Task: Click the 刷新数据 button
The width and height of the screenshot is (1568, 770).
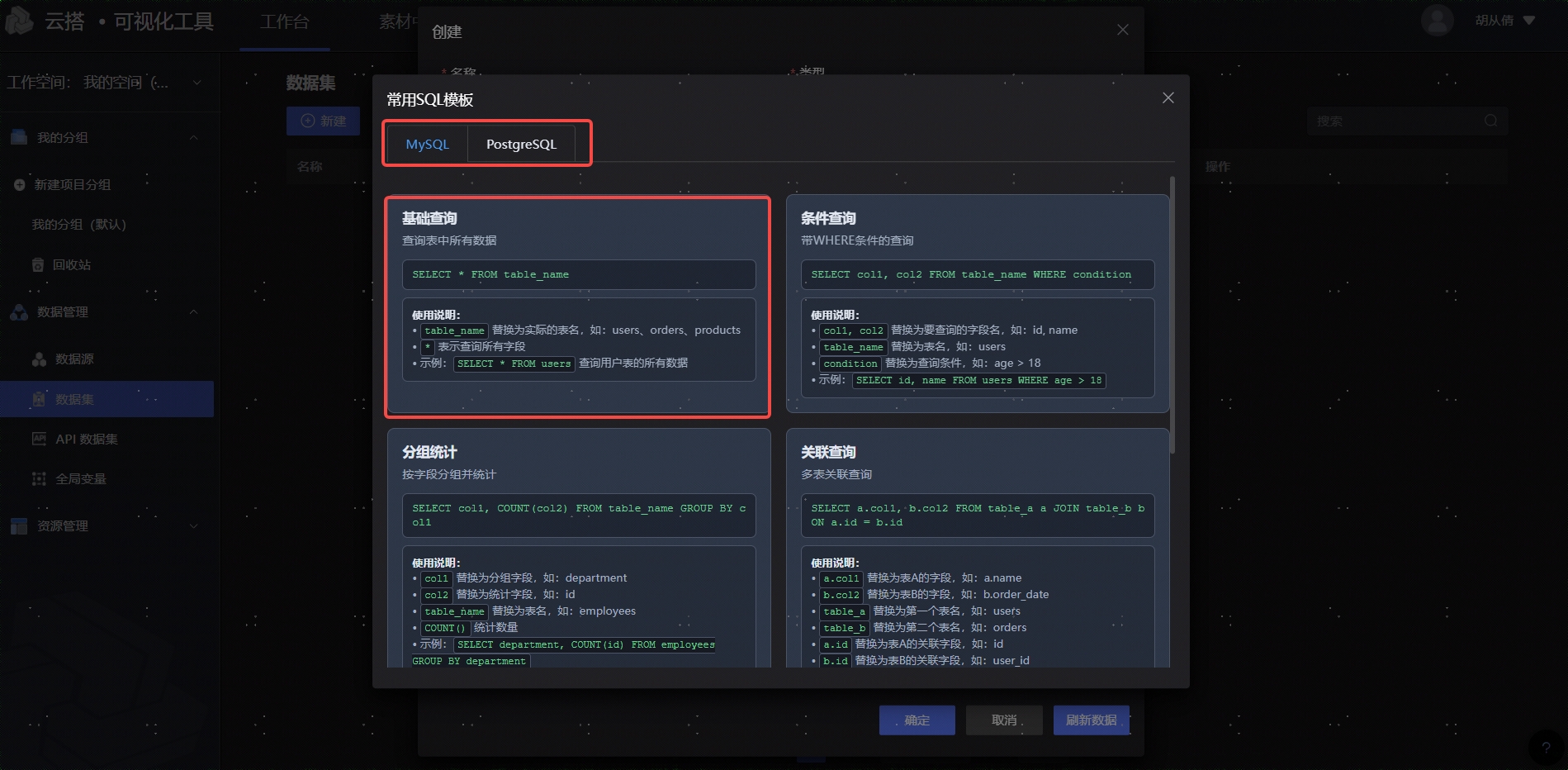Action: pos(1091,720)
